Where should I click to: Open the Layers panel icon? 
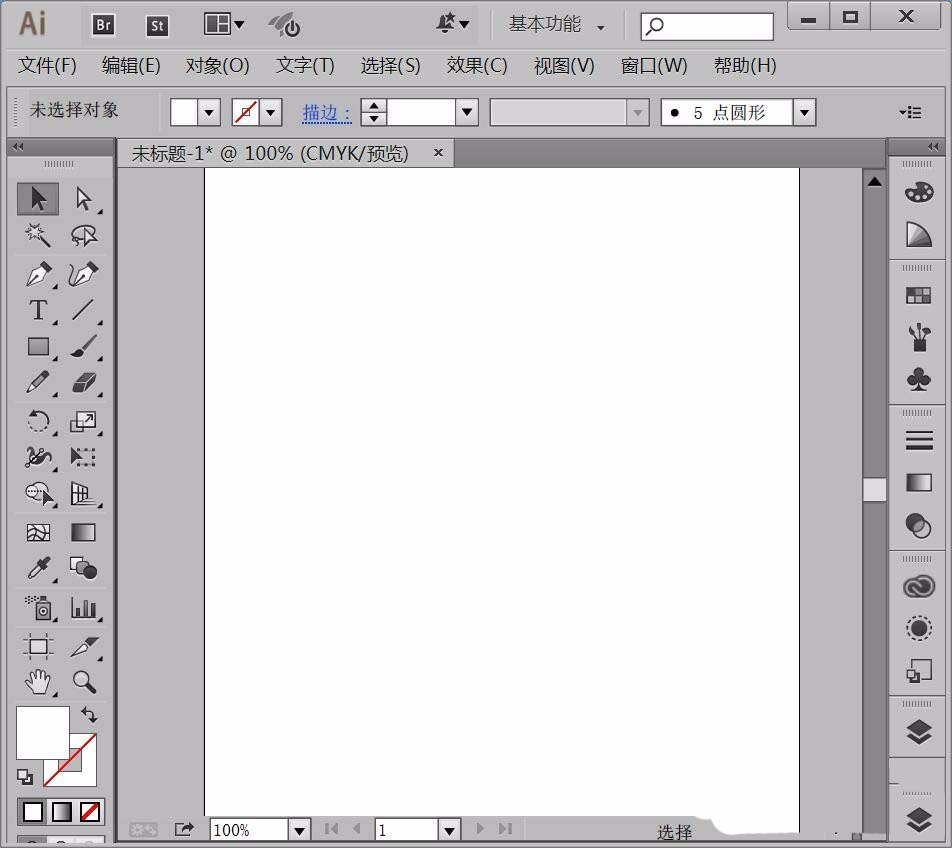click(x=918, y=733)
